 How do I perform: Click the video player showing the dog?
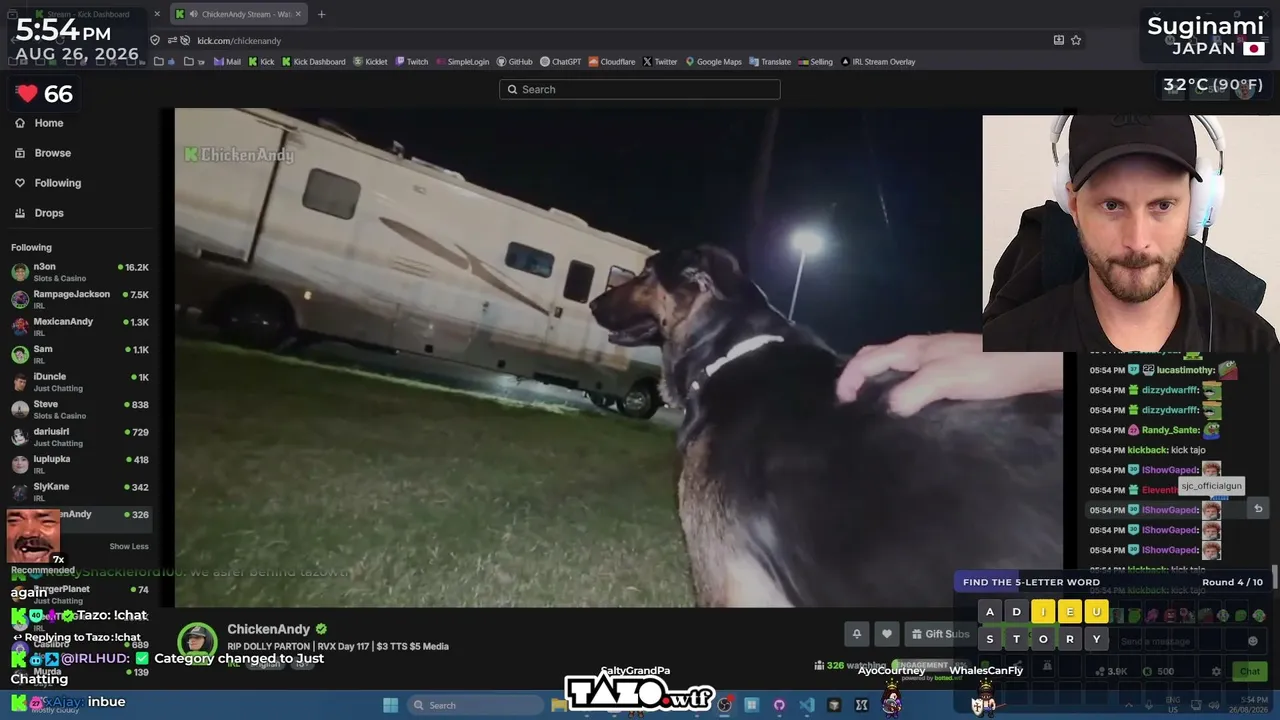click(x=618, y=357)
